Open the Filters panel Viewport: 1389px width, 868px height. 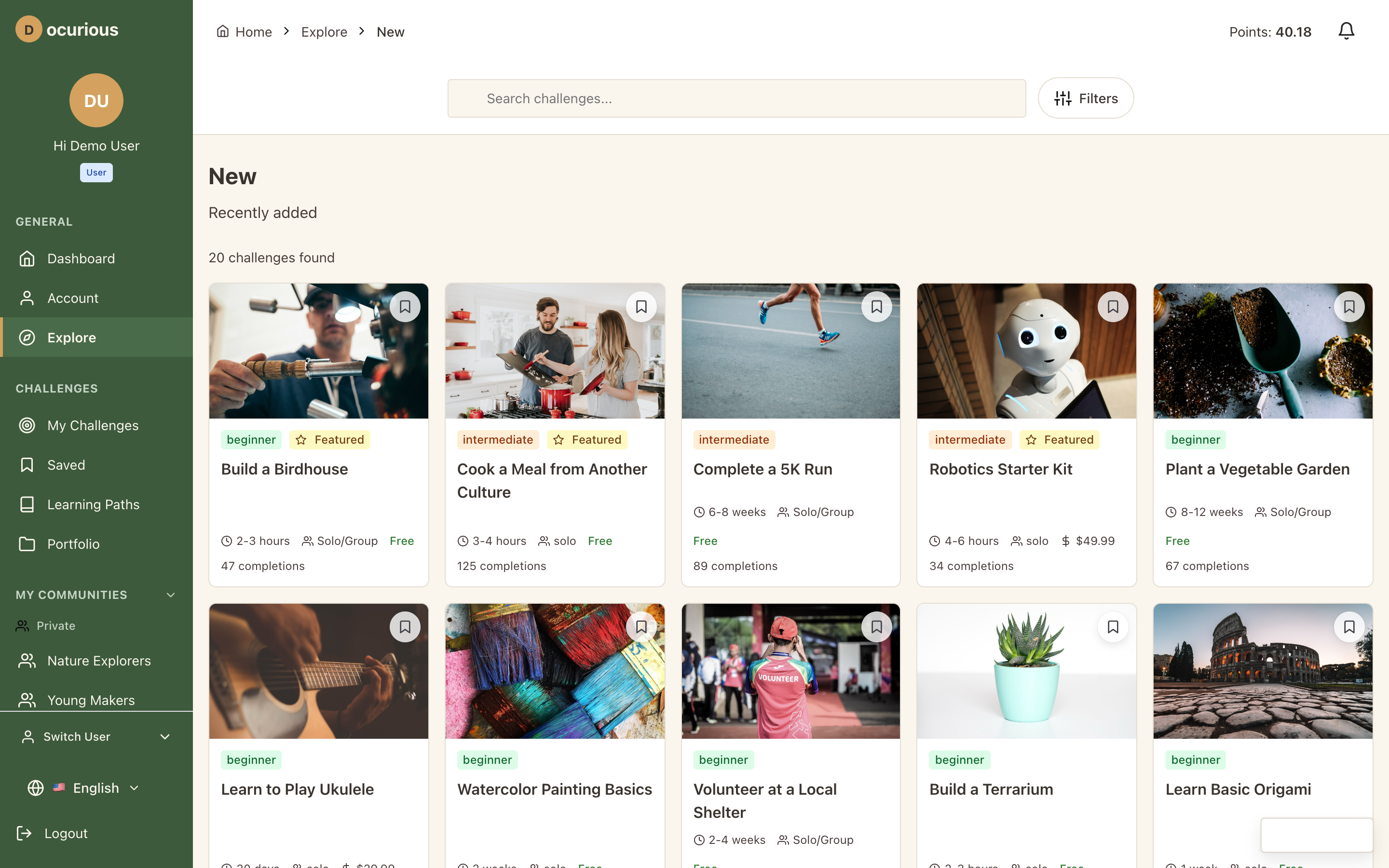click(x=1085, y=97)
